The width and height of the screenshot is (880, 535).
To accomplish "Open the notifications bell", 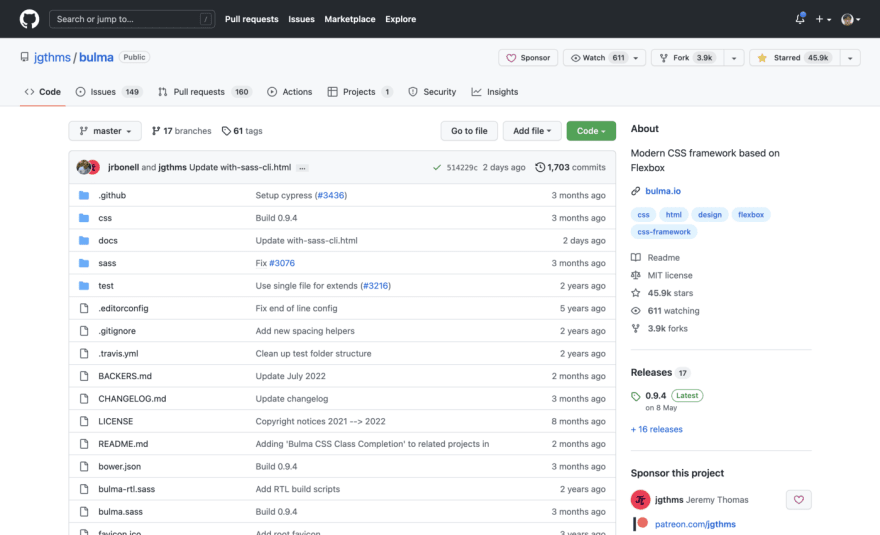I will pyautogui.click(x=800, y=19).
